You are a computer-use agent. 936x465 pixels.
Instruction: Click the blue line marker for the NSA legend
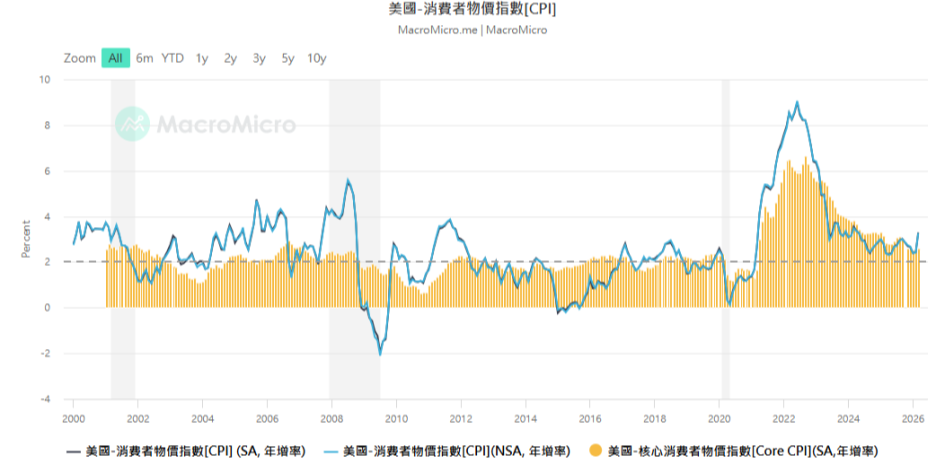pos(326,450)
